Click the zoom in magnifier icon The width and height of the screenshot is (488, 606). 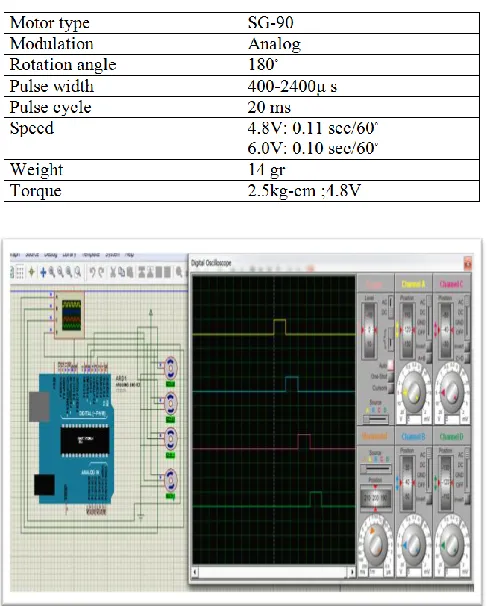[x=52, y=272]
